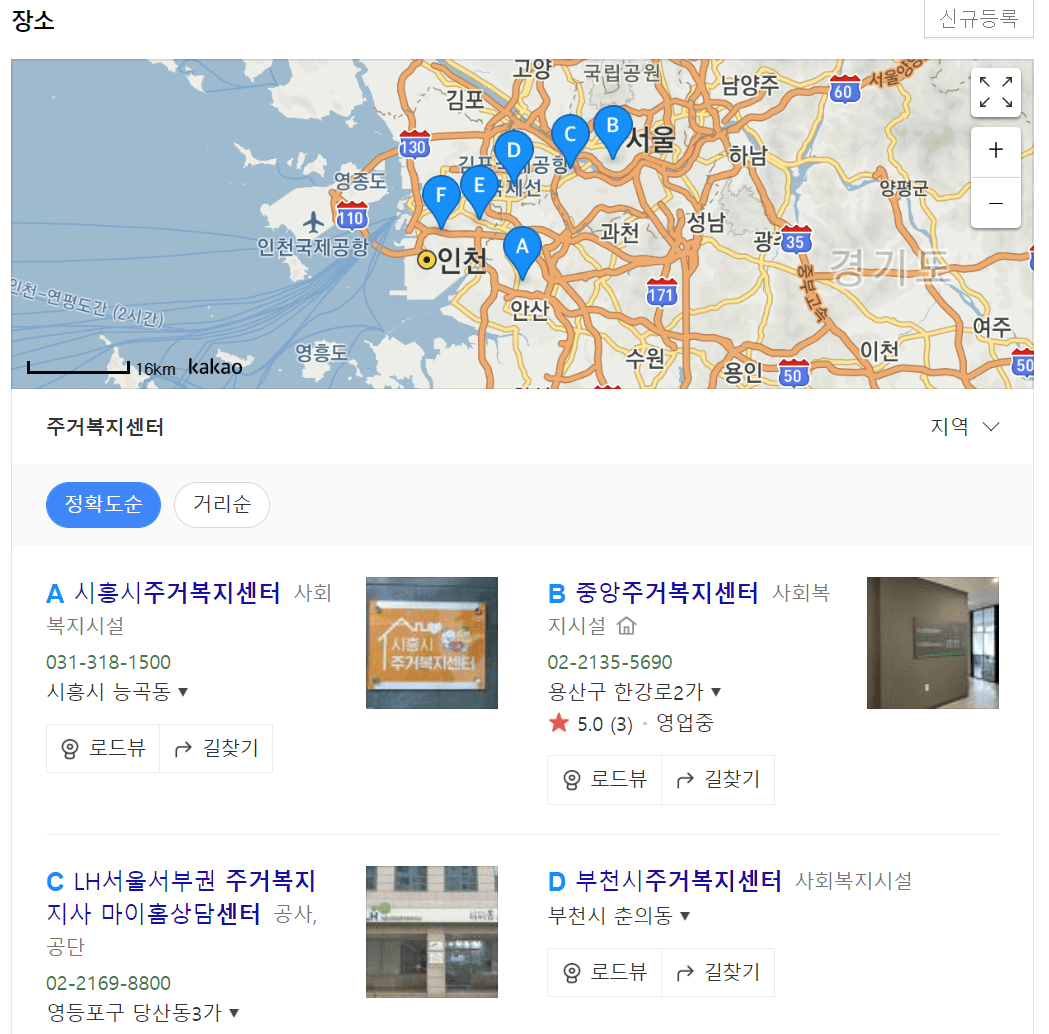The width and height of the screenshot is (1049, 1034).
Task: Click the 장소 section heading
Action: (x=33, y=21)
